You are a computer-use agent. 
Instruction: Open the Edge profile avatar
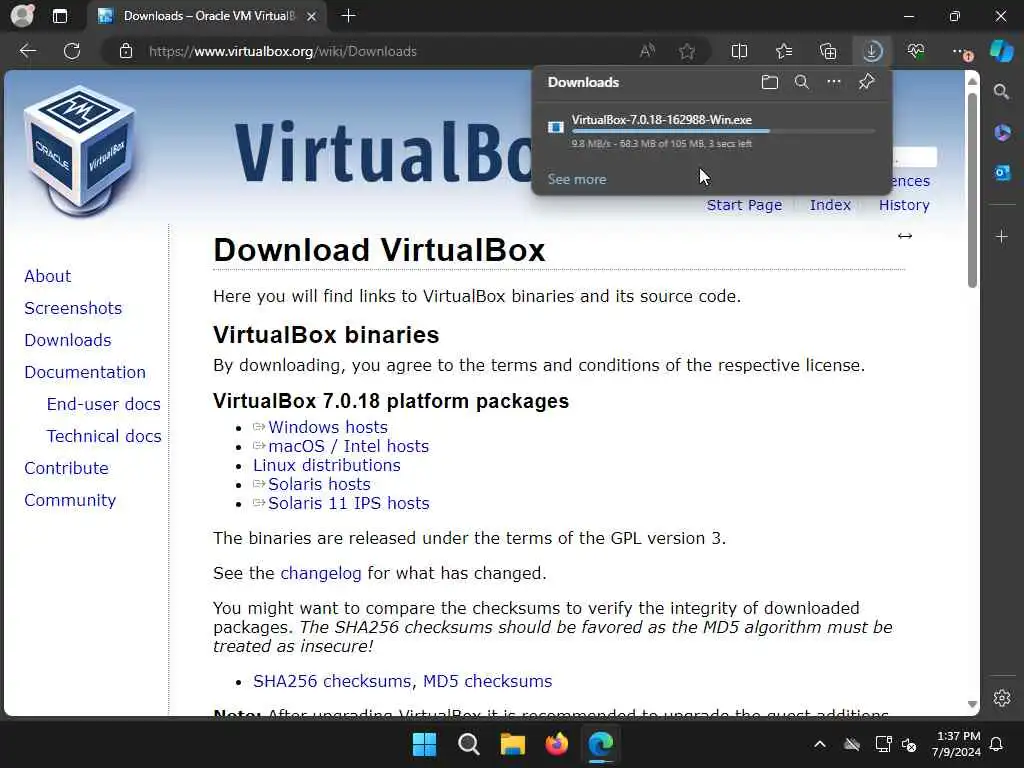click(22, 15)
